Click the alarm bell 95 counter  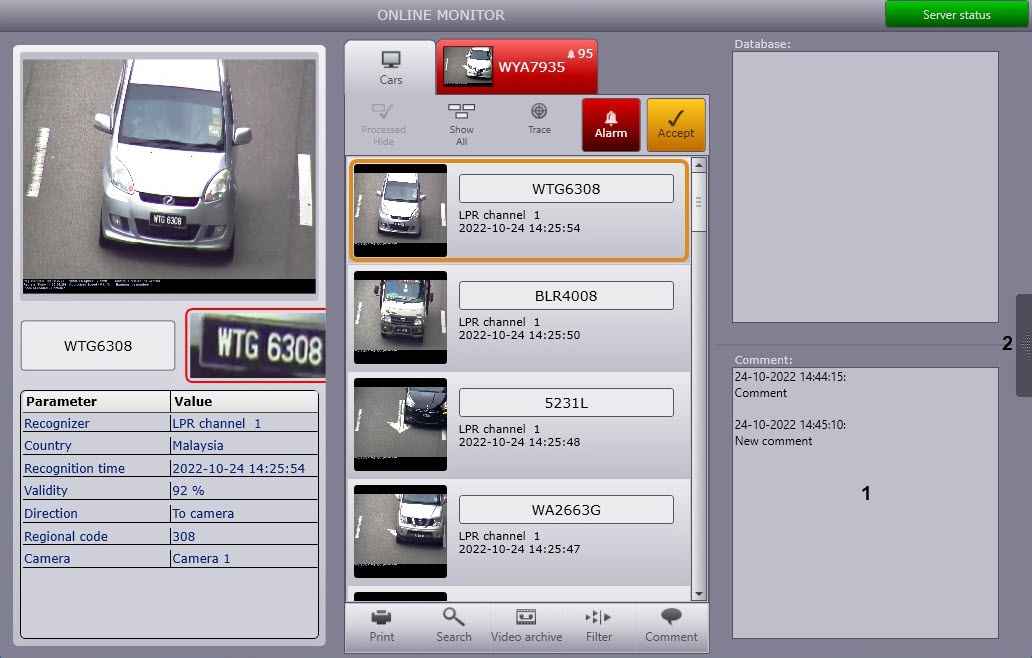580,53
